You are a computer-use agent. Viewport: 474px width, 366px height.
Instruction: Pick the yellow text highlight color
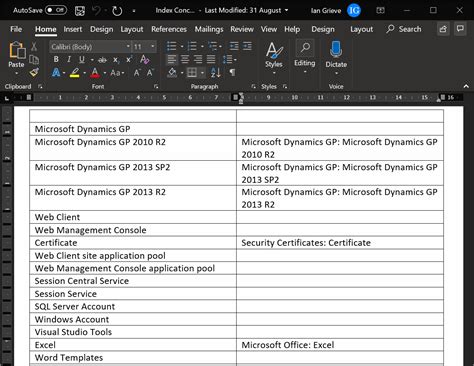[x=75, y=73]
